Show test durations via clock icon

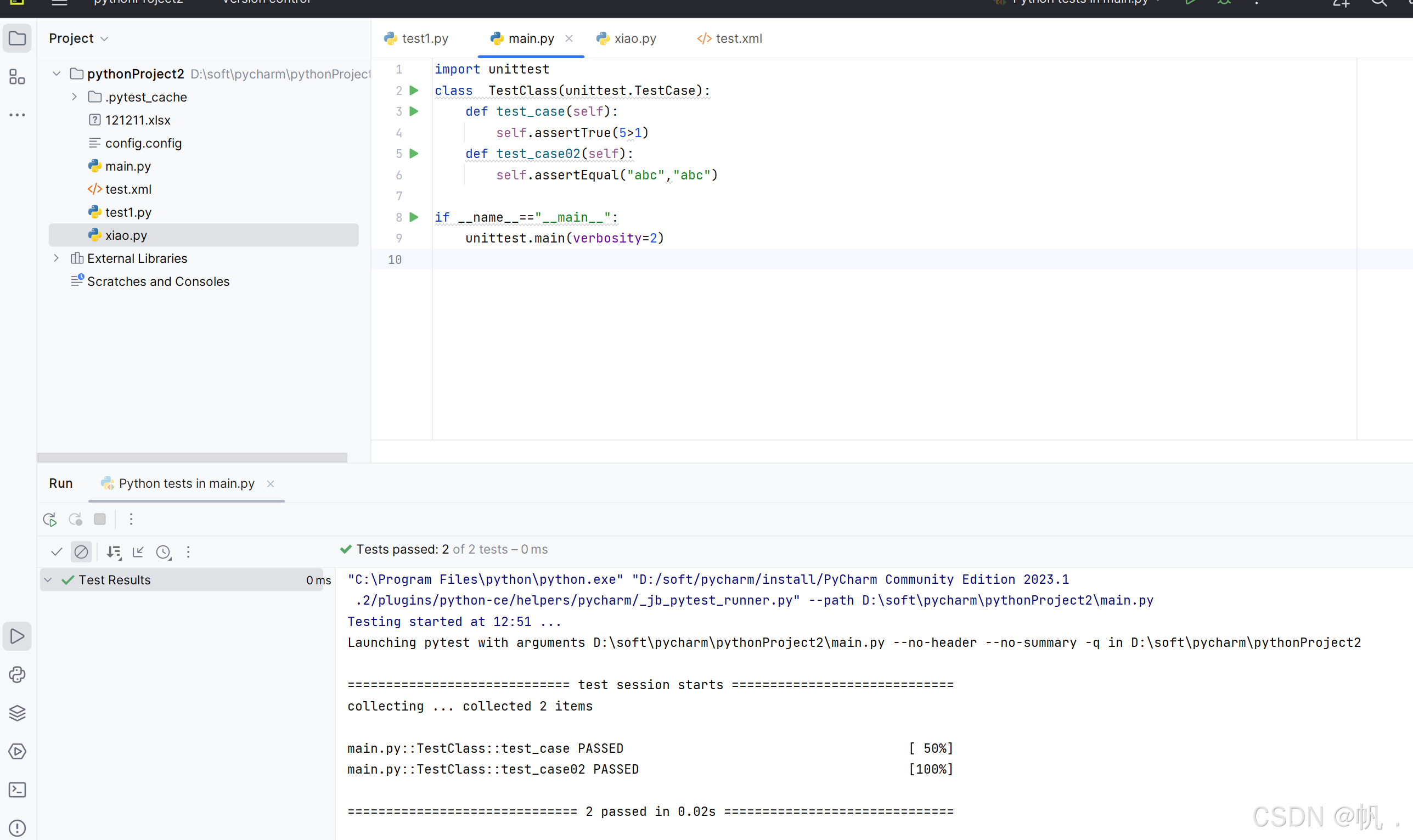click(x=164, y=552)
